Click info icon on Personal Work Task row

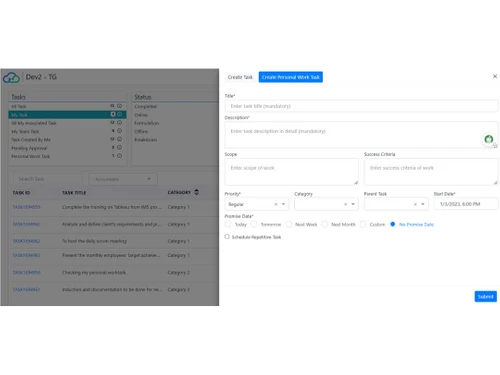coord(119,156)
